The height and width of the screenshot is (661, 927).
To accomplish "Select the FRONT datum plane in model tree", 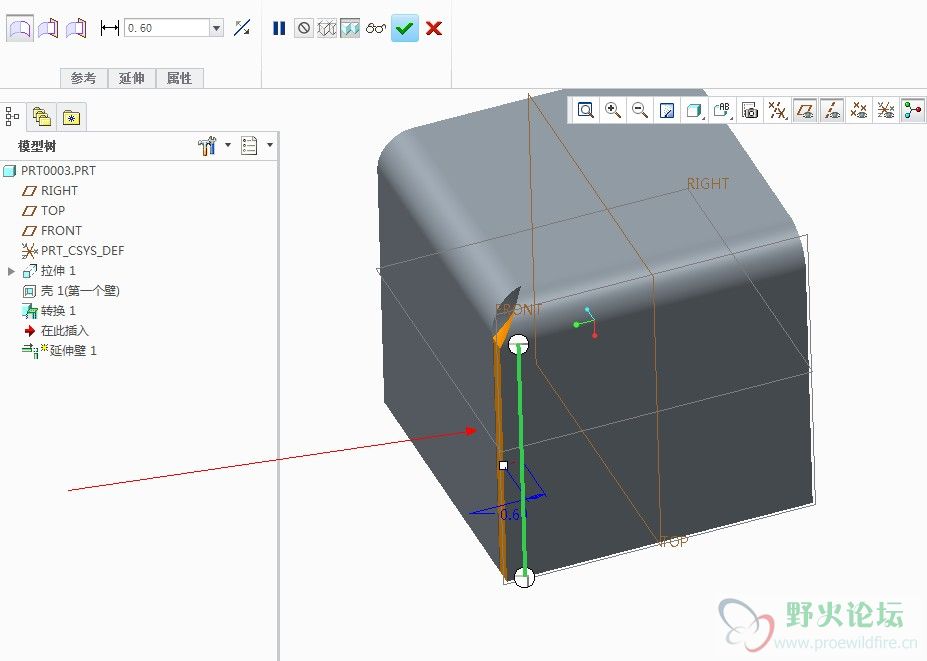I will (51, 231).
